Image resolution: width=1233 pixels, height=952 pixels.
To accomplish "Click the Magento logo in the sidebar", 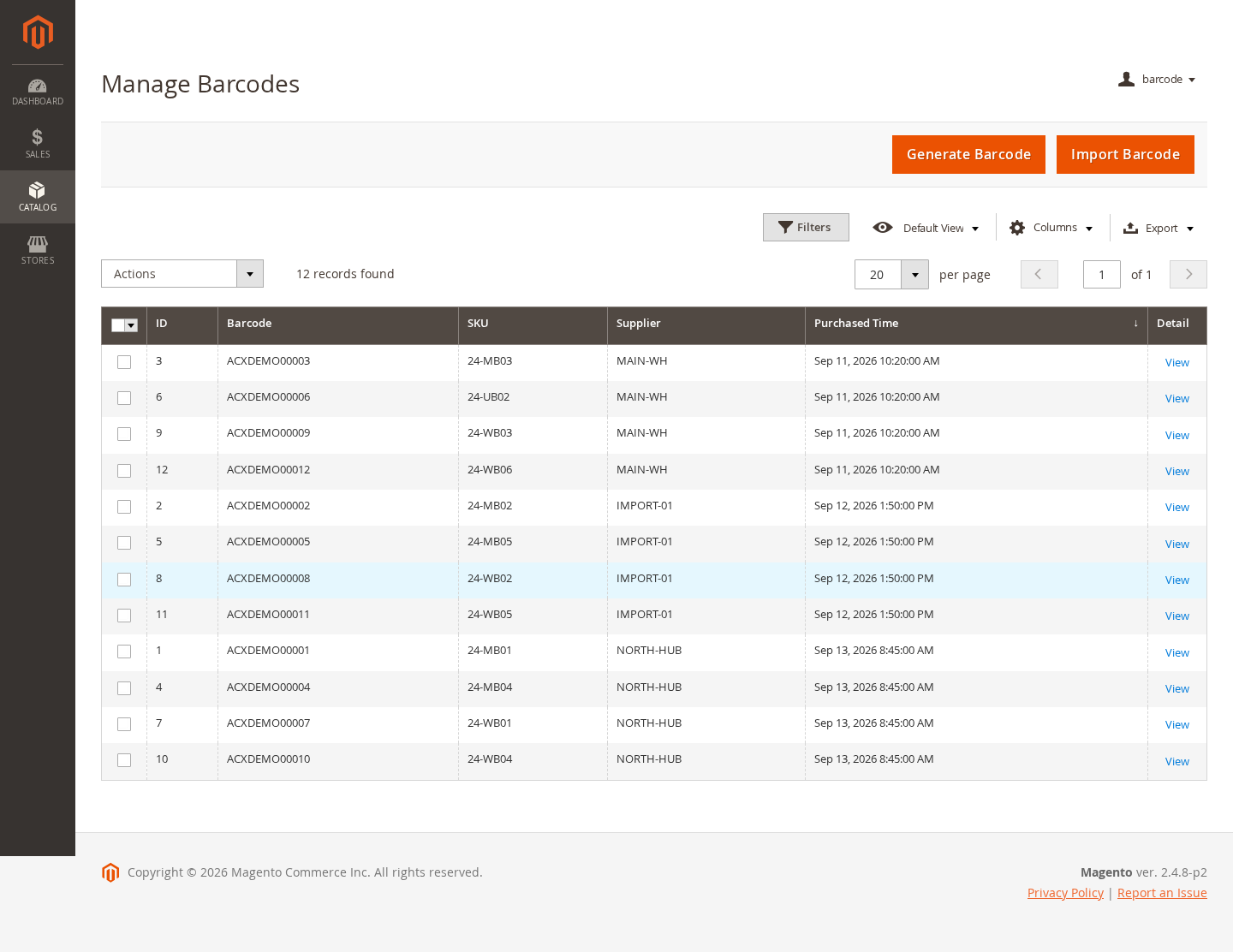I will point(38,33).
